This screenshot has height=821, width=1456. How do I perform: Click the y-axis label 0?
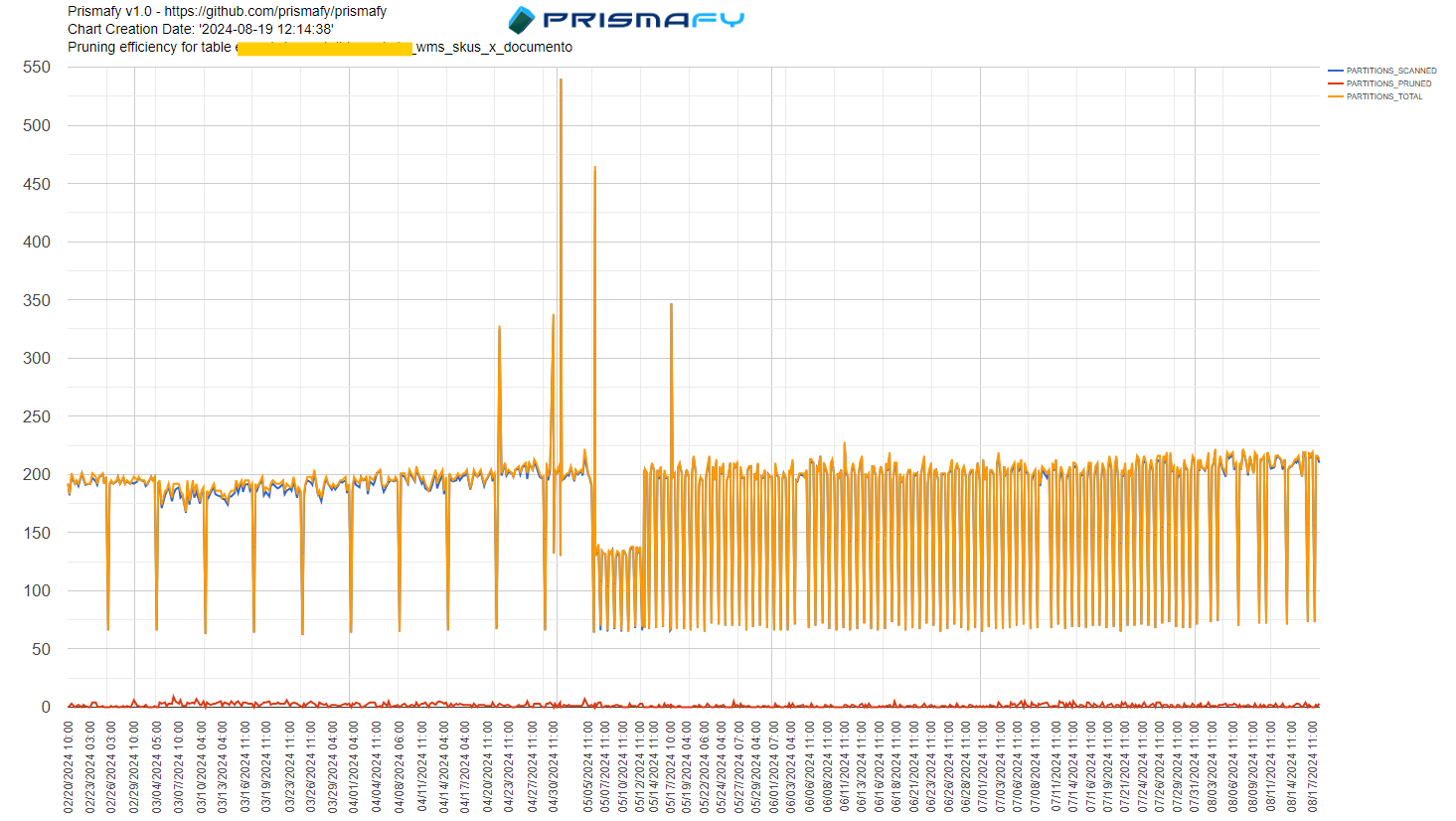coord(46,707)
